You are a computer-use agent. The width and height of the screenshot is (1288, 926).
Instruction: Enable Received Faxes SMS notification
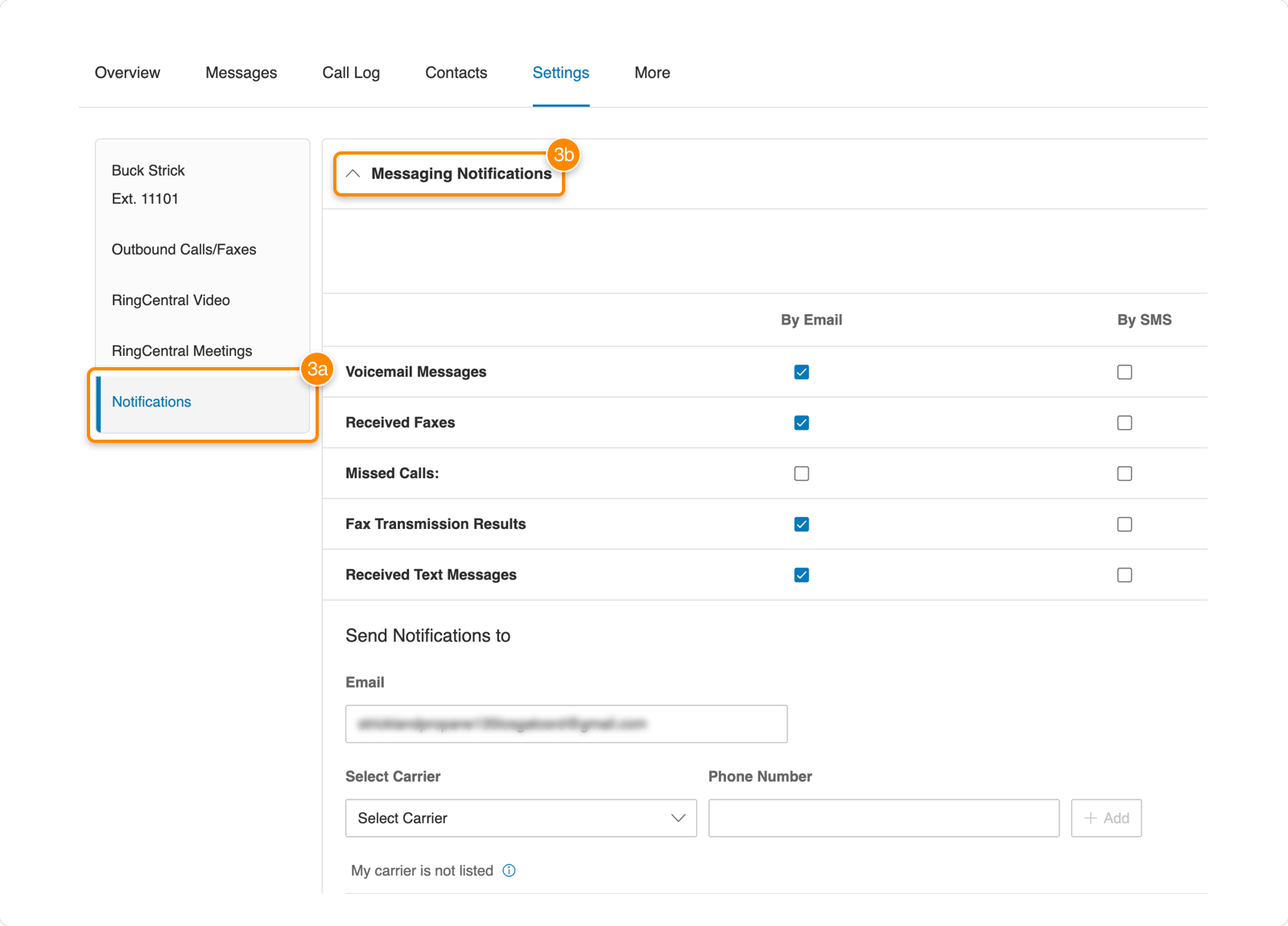[1125, 423]
